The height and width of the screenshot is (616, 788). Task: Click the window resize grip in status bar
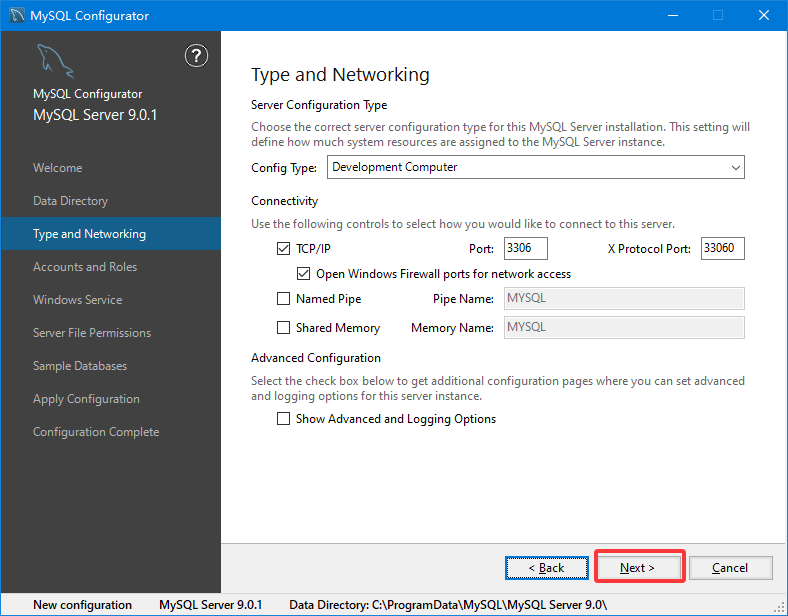pos(779,608)
